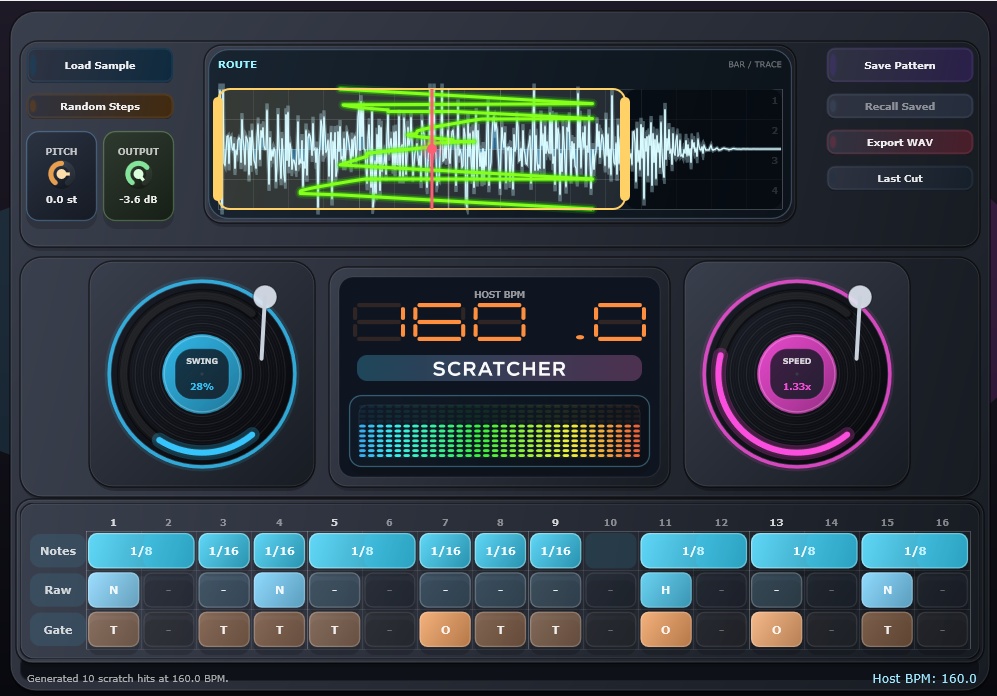Screen dimensions: 997x696
Task: Select the step 11 note length 1/8
Action: [693, 550]
